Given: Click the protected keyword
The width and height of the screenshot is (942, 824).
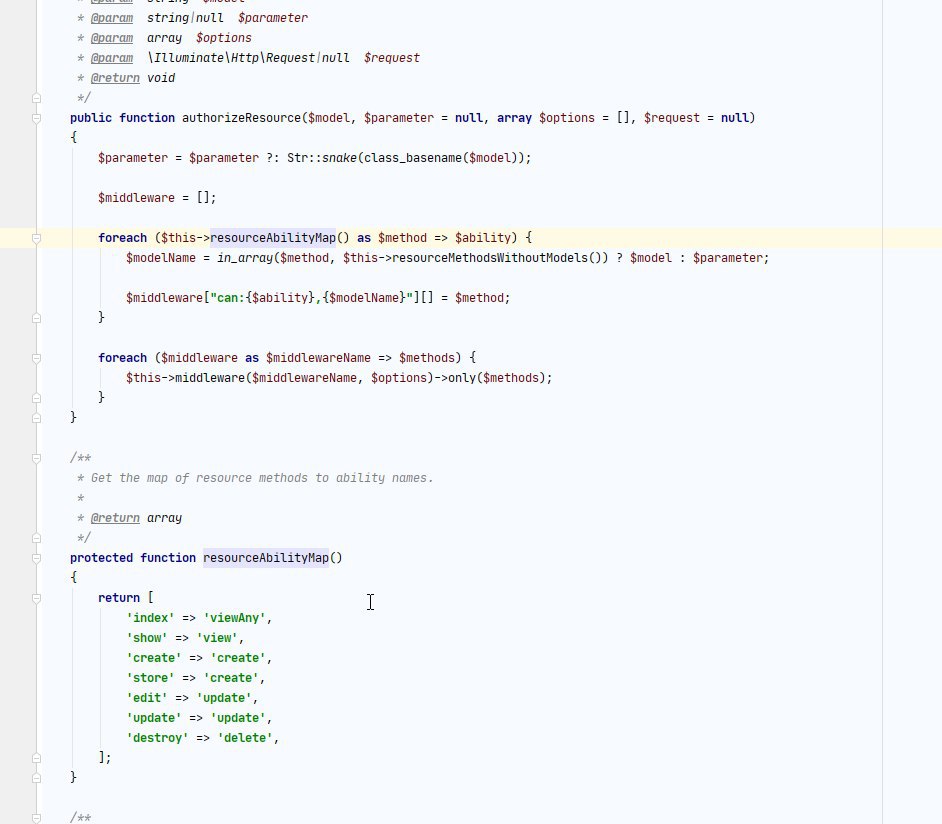Looking at the screenshot, I should tap(101, 558).
